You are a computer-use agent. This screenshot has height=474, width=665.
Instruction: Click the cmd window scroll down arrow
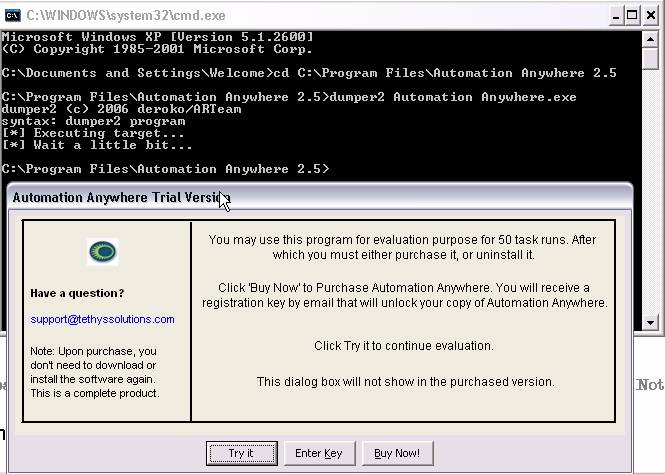(650, 323)
